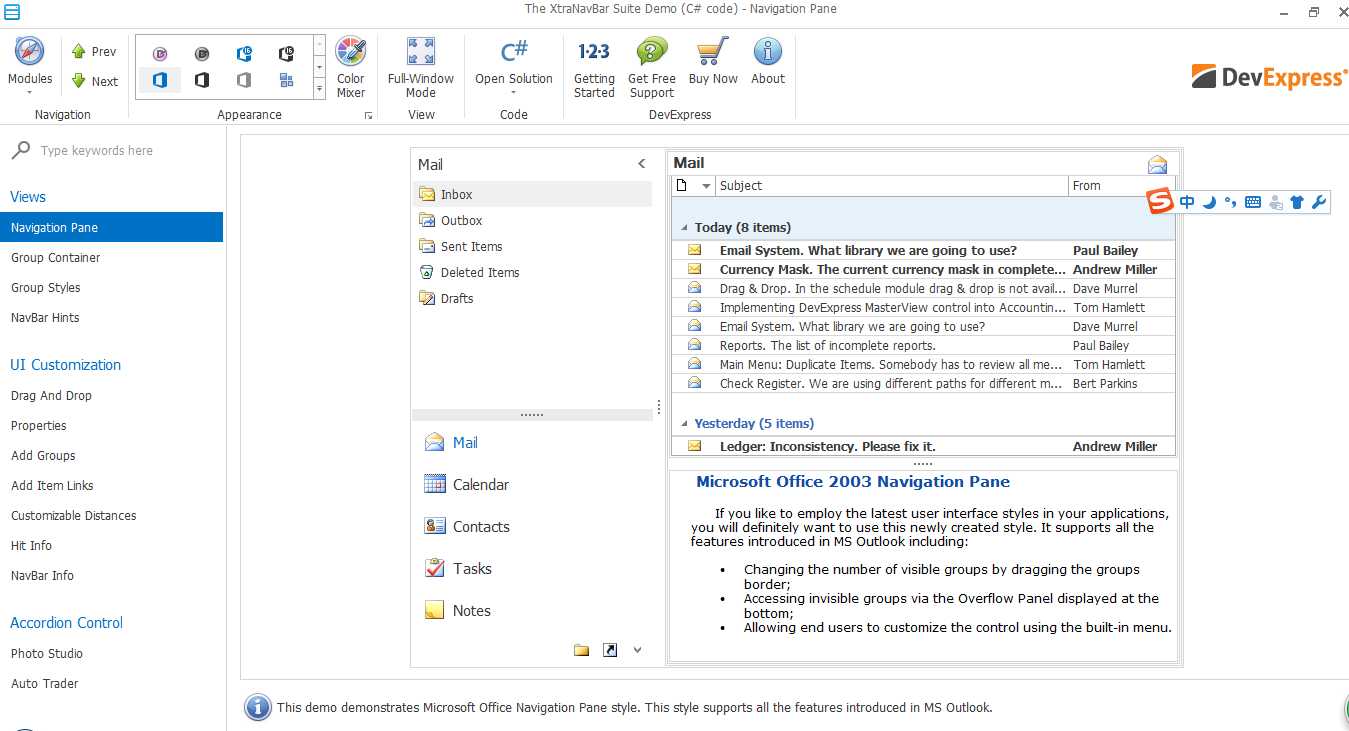
Task: Choose the gray Office skin in gallery
Action: click(x=244, y=80)
